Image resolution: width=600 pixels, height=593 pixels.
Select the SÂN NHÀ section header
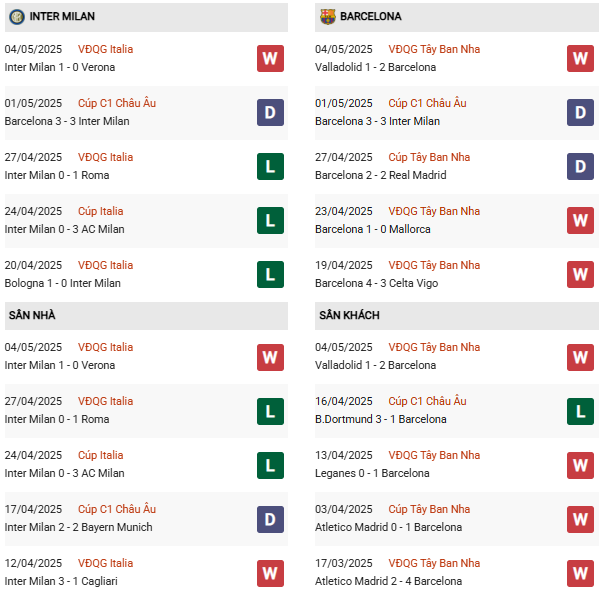(x=32, y=315)
